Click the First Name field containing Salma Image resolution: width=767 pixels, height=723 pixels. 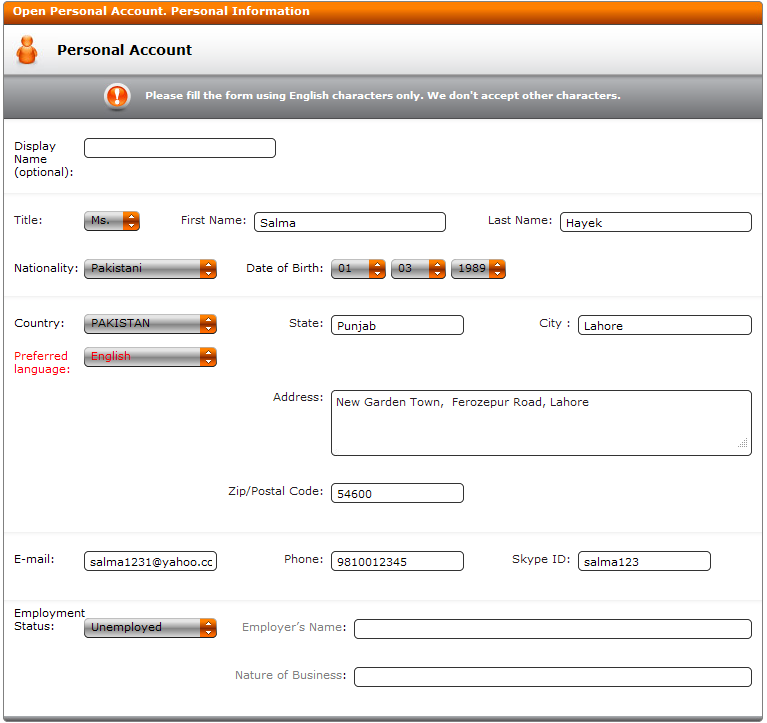pos(350,222)
